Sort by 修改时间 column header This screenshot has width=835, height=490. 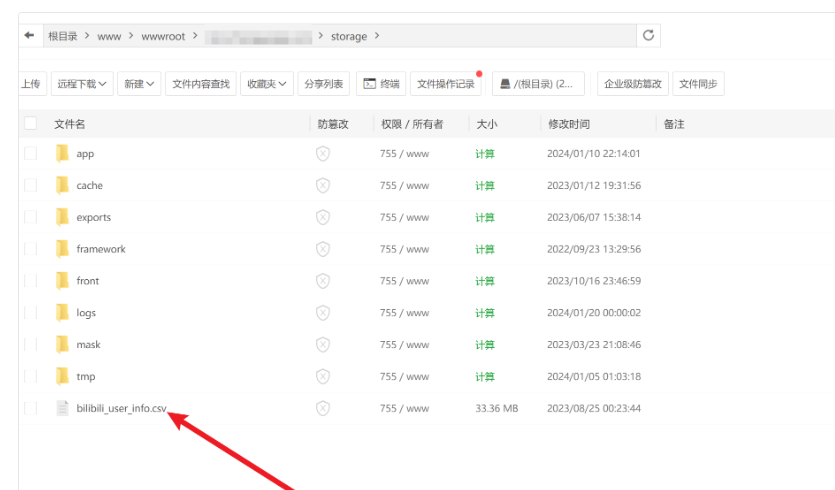coord(569,124)
